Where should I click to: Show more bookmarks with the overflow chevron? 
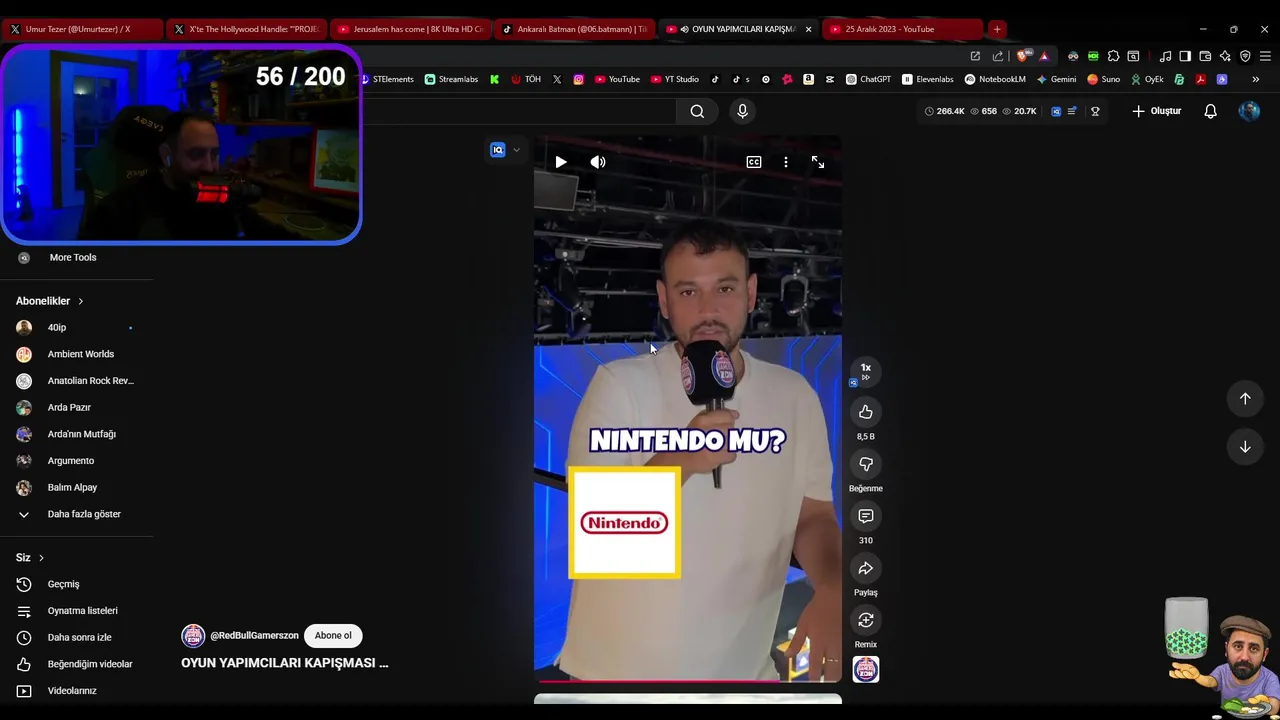tap(1256, 79)
